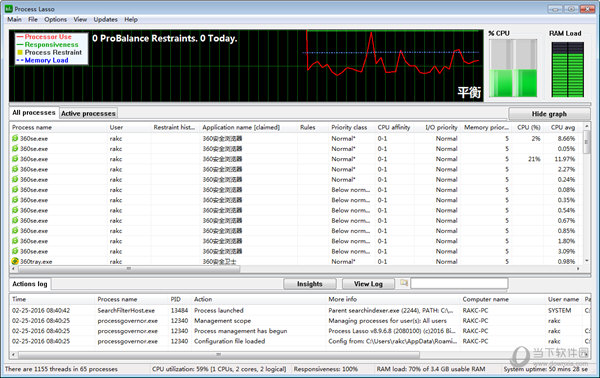The width and height of the screenshot is (600, 378).
Task: Click the RAM Load meter graphic
Action: click(x=568, y=69)
